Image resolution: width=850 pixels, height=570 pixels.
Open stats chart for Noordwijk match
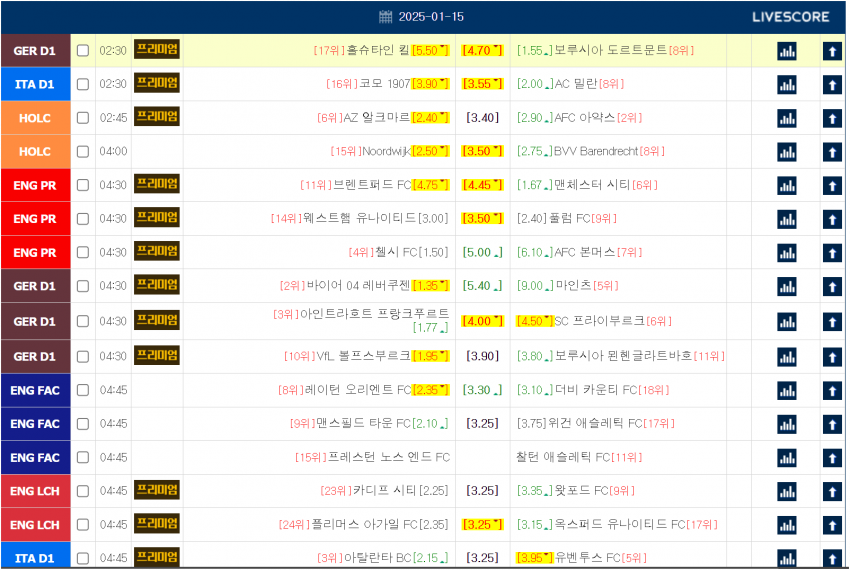click(787, 152)
